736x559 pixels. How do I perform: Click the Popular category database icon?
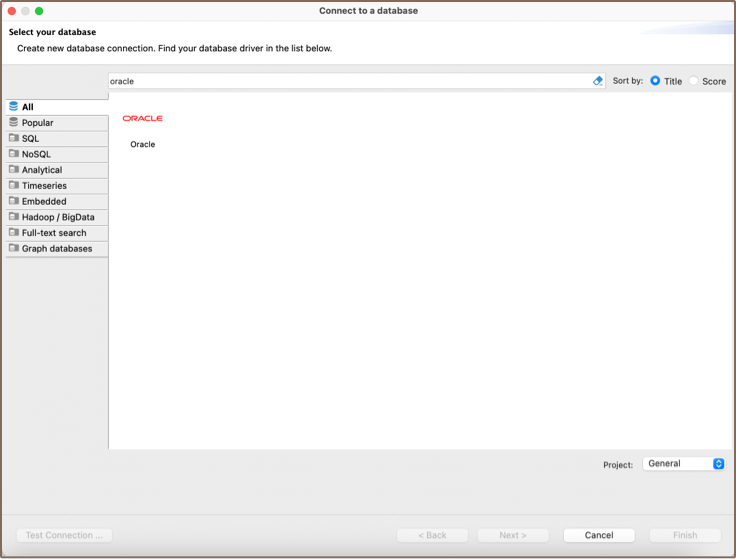(x=14, y=122)
